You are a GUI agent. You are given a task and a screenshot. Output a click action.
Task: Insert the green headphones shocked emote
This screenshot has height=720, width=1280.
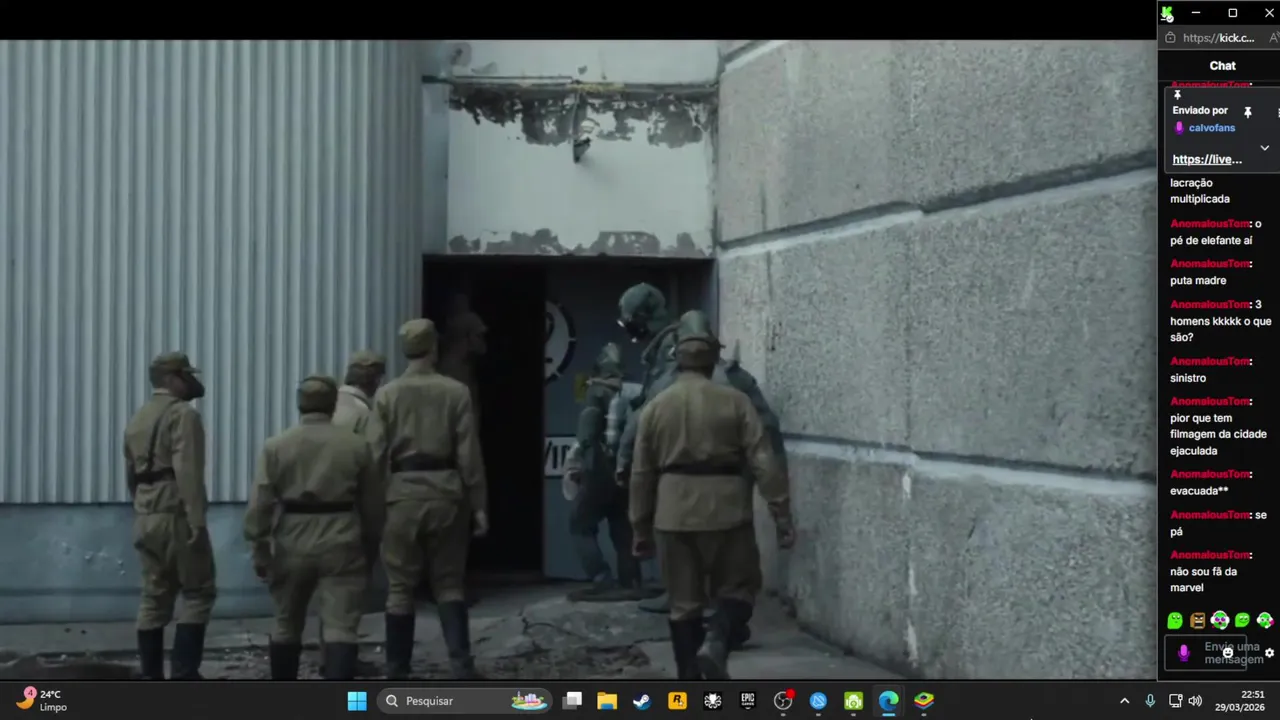click(1220, 621)
